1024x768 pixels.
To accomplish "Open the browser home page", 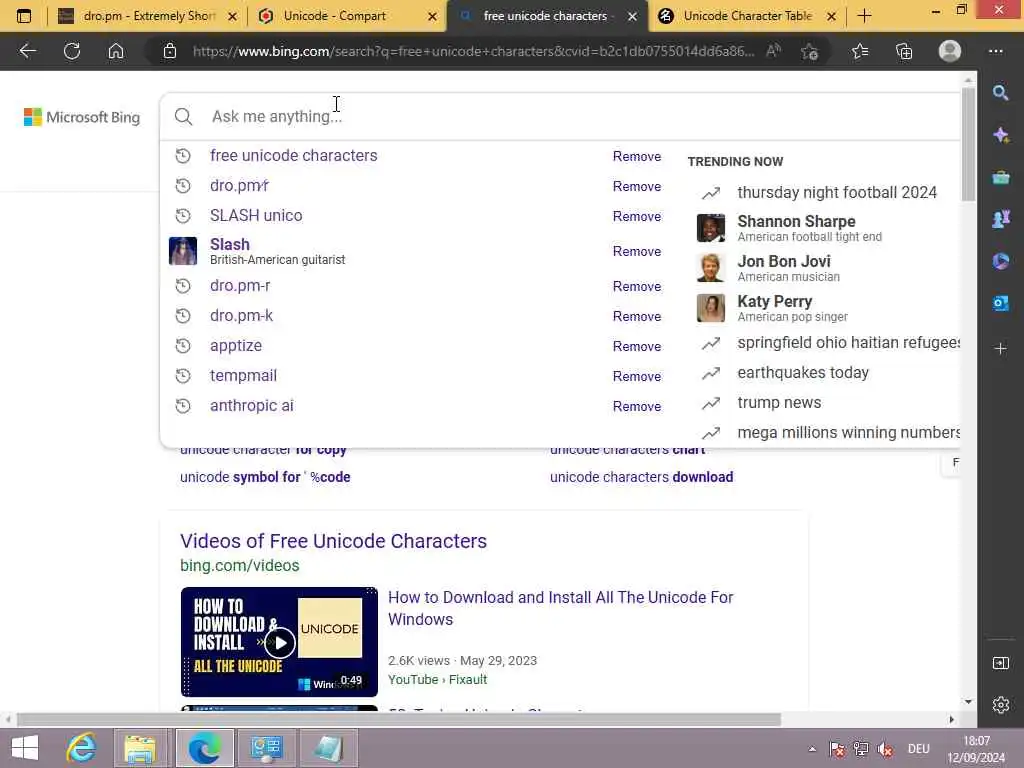I will point(116,51).
